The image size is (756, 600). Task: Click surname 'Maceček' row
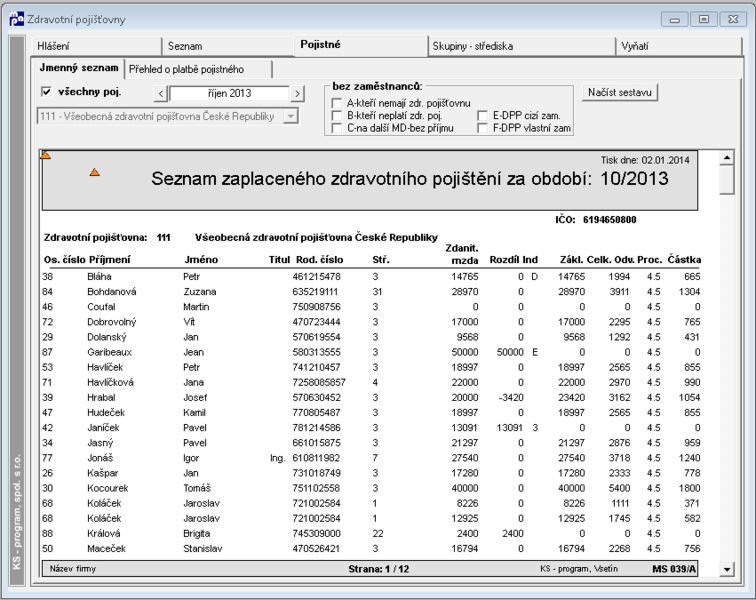[x=107, y=549]
